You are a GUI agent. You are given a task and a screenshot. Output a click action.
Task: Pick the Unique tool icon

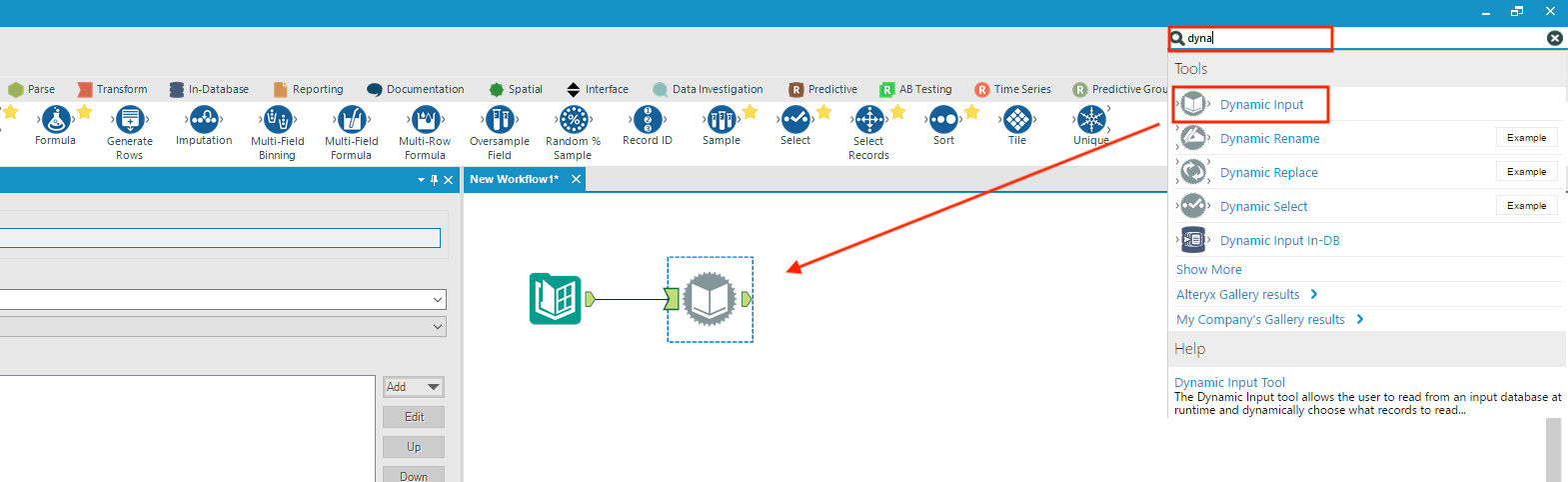coord(1091,120)
